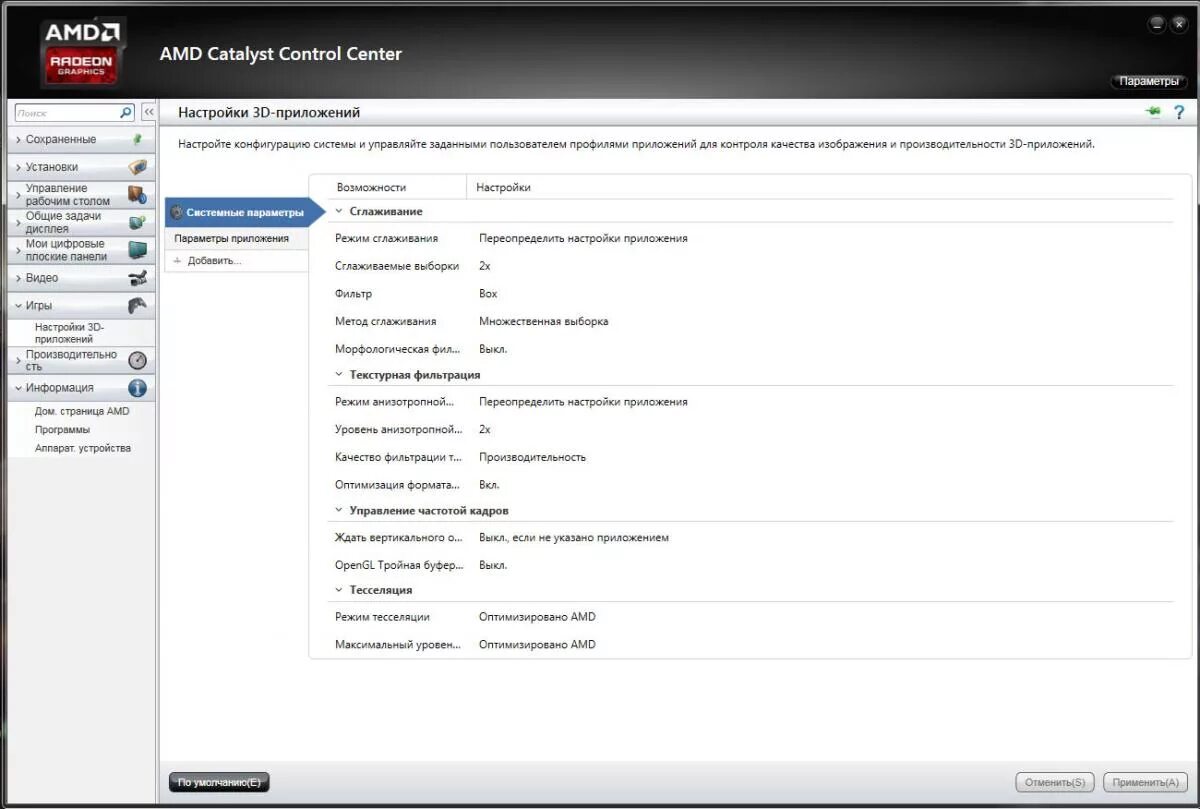Click the pin icon beside Сохраненные
Screen dimensions: 1200x809
point(137,139)
